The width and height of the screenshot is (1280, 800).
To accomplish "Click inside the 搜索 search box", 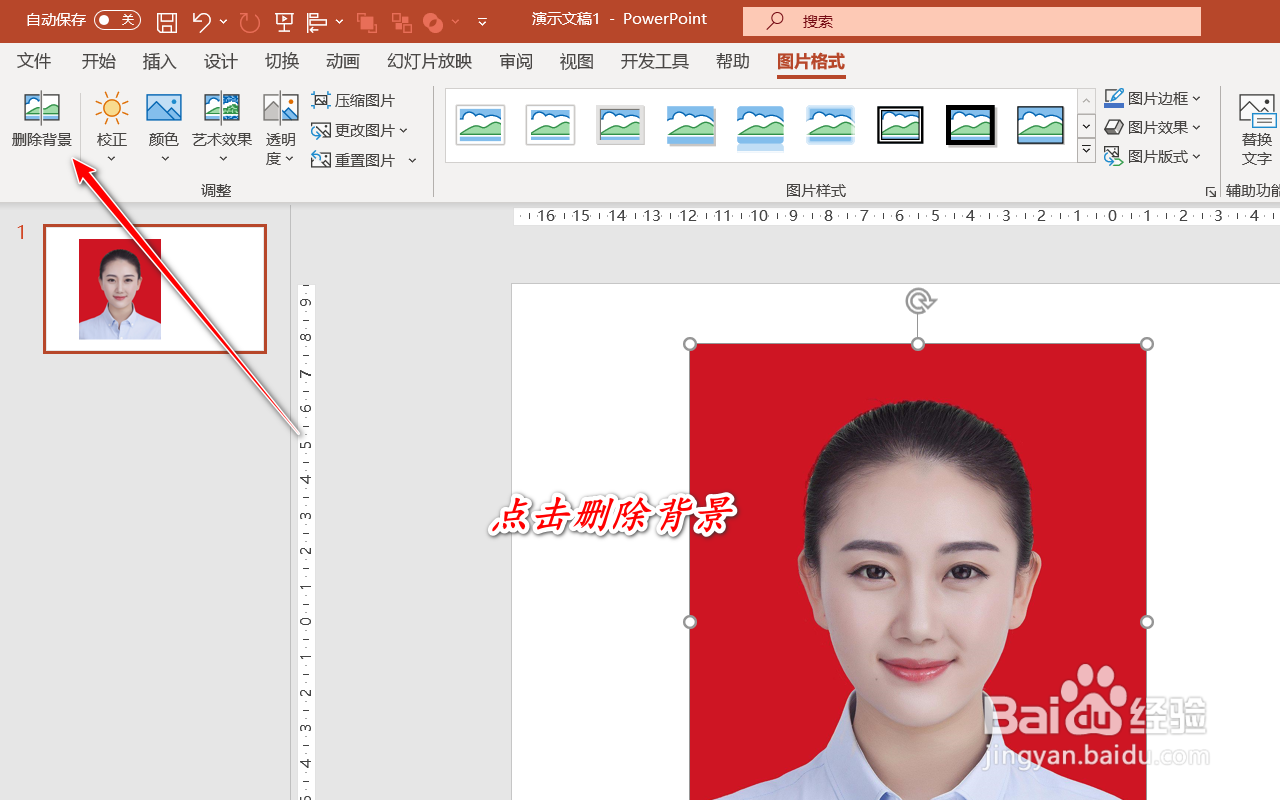I will pos(970,21).
